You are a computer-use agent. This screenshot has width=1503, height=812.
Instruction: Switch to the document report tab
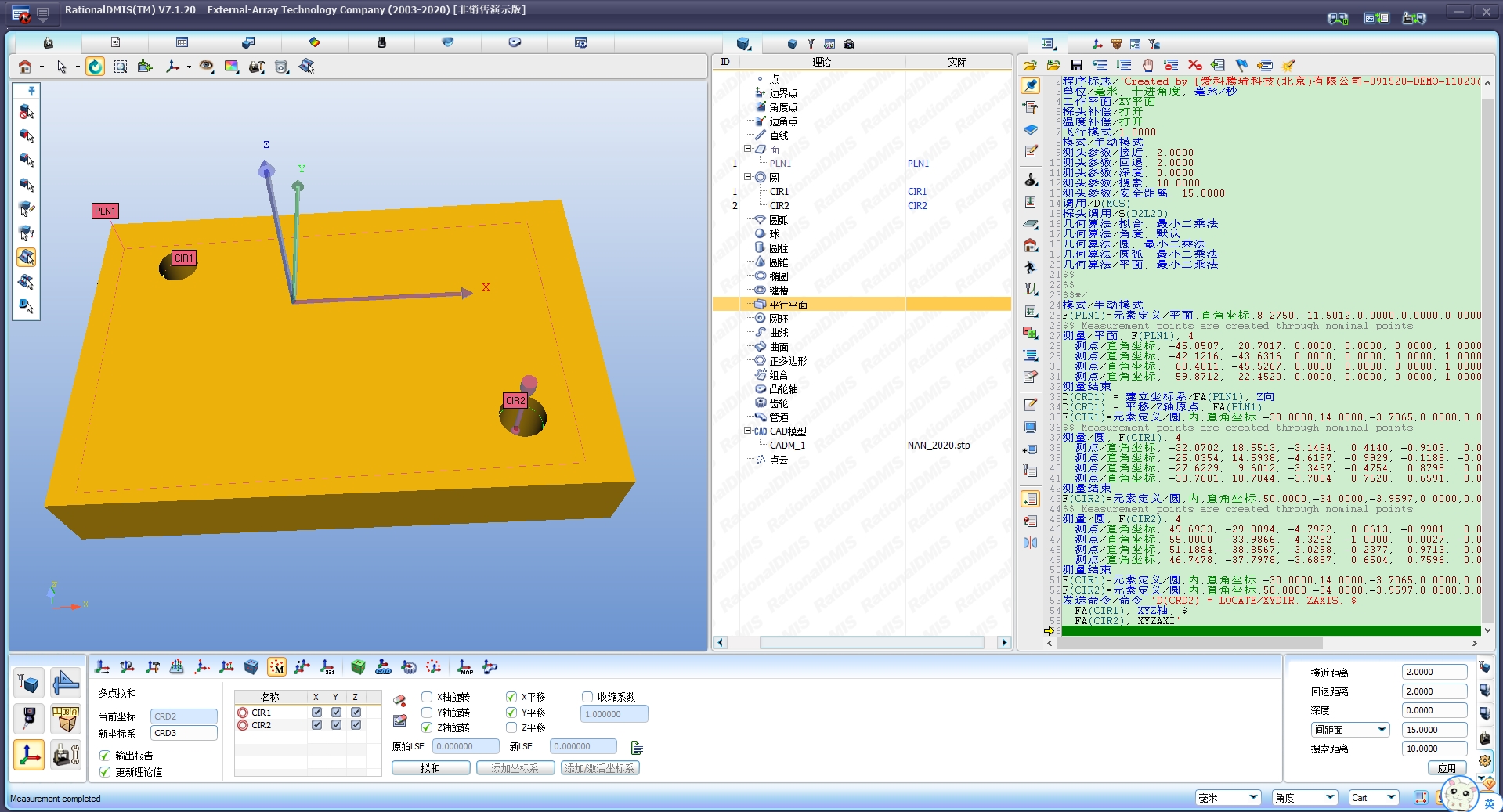coord(115,42)
